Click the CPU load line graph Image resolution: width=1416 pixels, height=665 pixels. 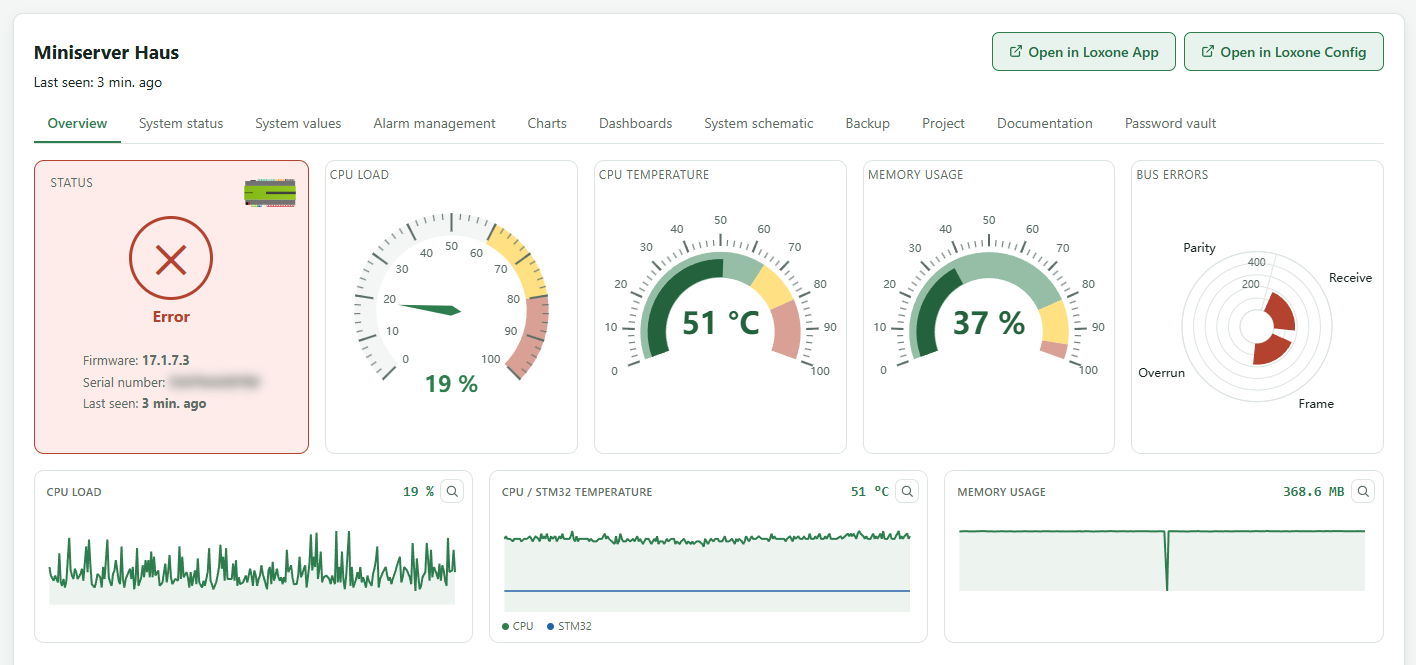point(252,567)
